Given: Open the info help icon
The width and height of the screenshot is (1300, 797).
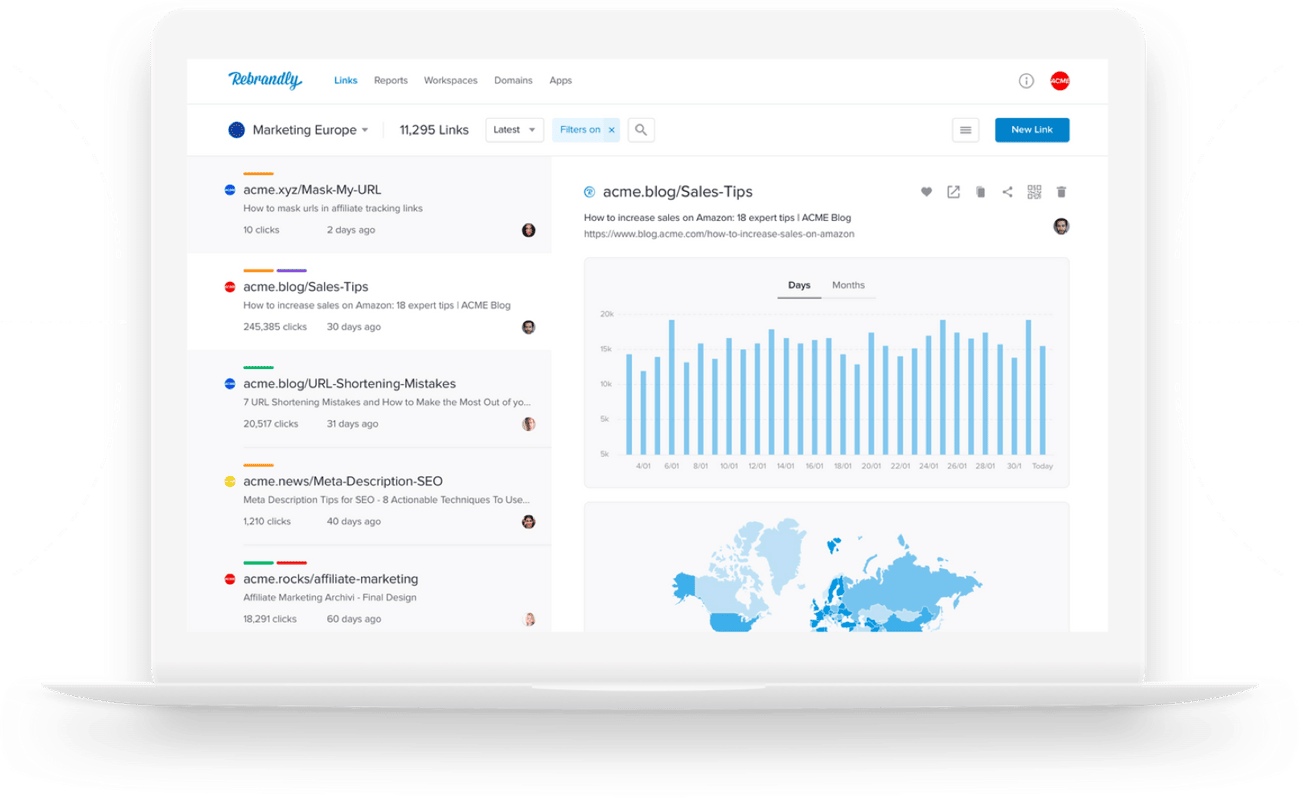Looking at the screenshot, I should pyautogui.click(x=1026, y=81).
